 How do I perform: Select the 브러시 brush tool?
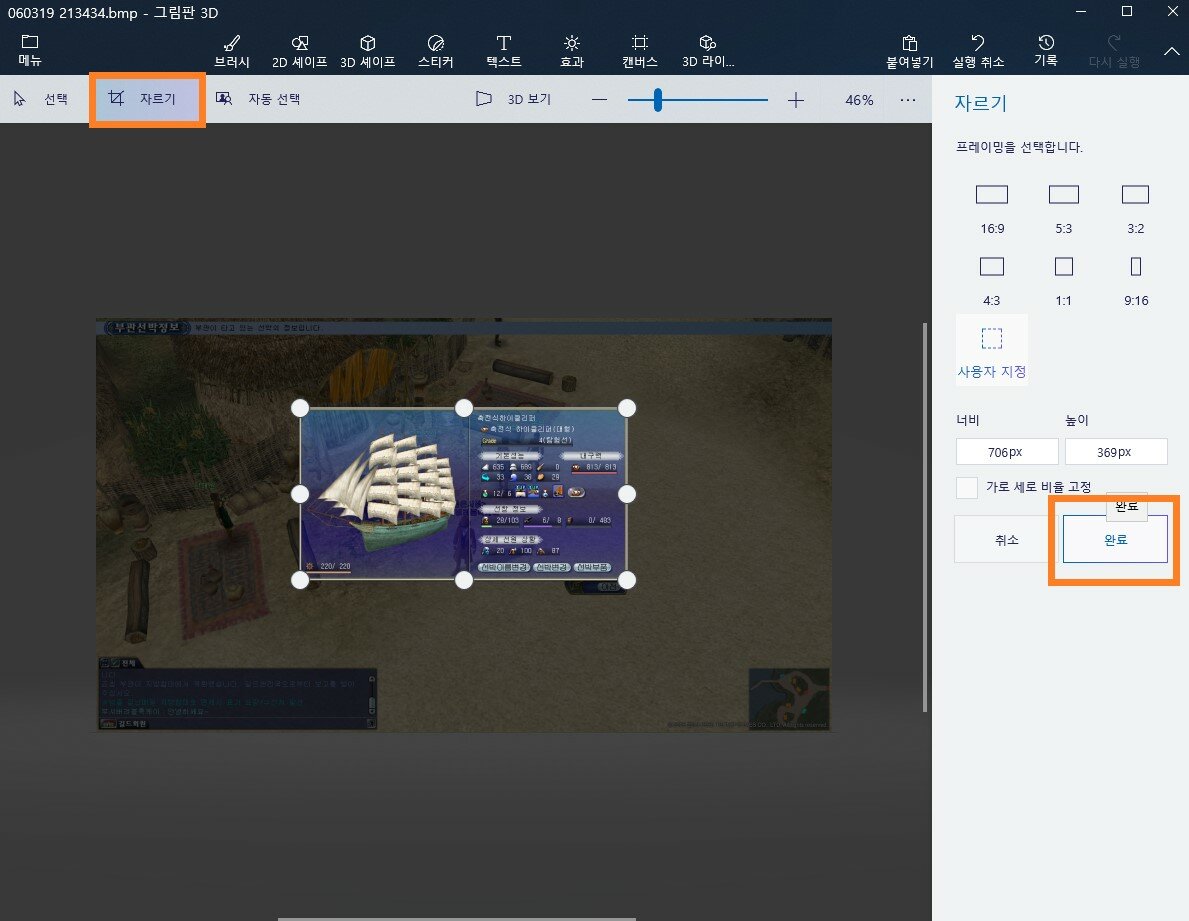click(232, 51)
